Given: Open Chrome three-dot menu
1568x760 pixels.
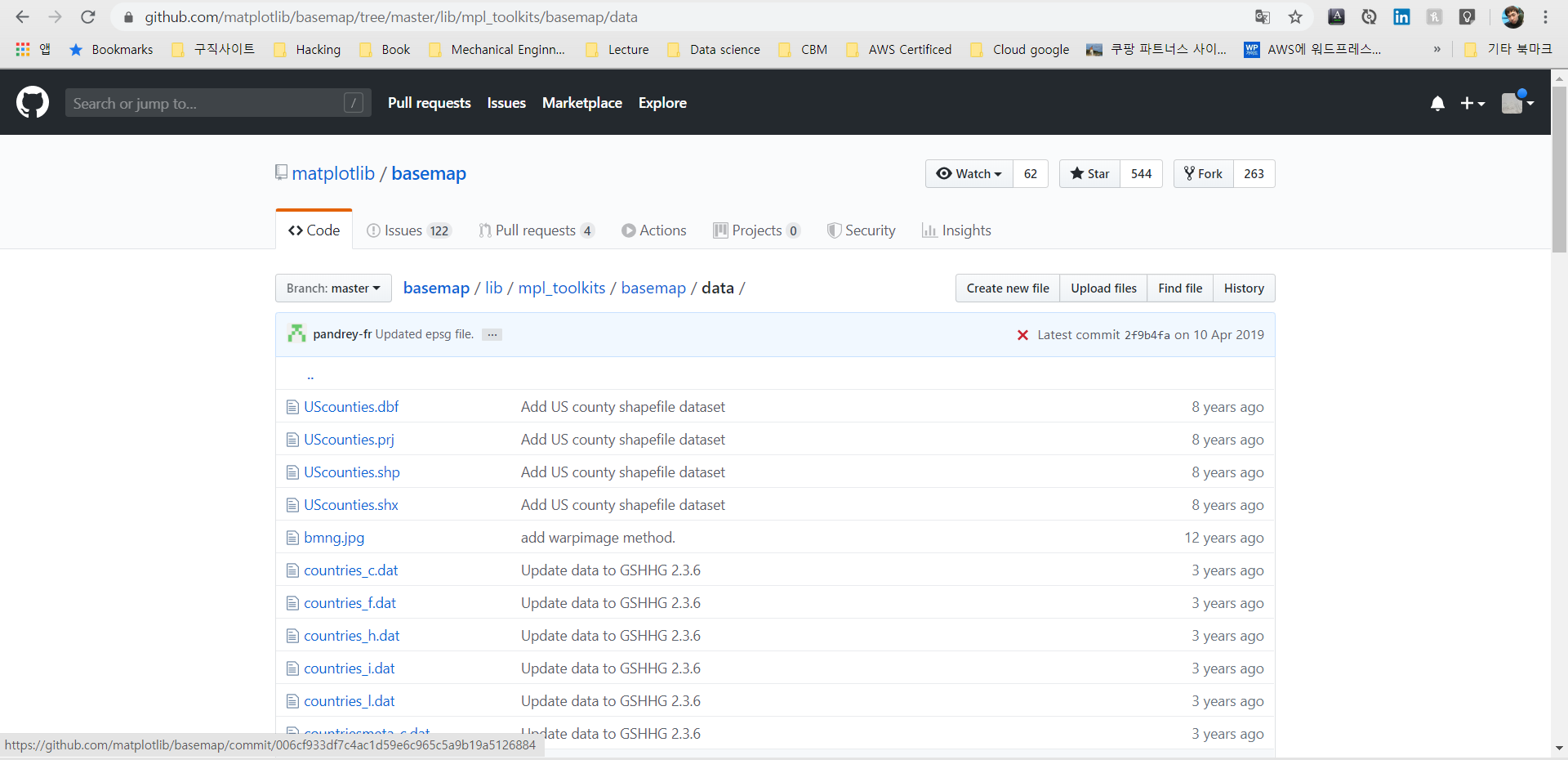Looking at the screenshot, I should pyautogui.click(x=1546, y=17).
